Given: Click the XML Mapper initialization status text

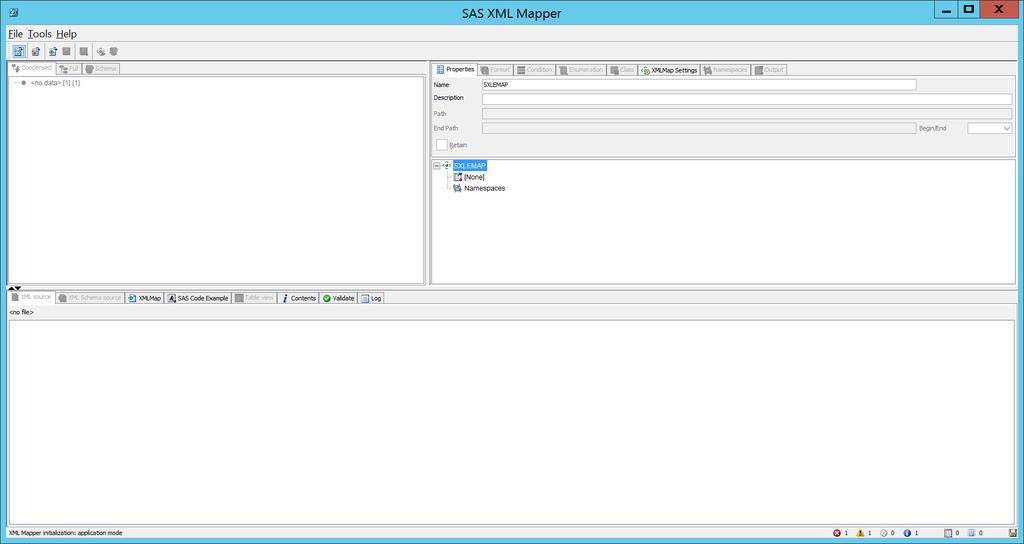Looking at the screenshot, I should pyautogui.click(x=65, y=533).
